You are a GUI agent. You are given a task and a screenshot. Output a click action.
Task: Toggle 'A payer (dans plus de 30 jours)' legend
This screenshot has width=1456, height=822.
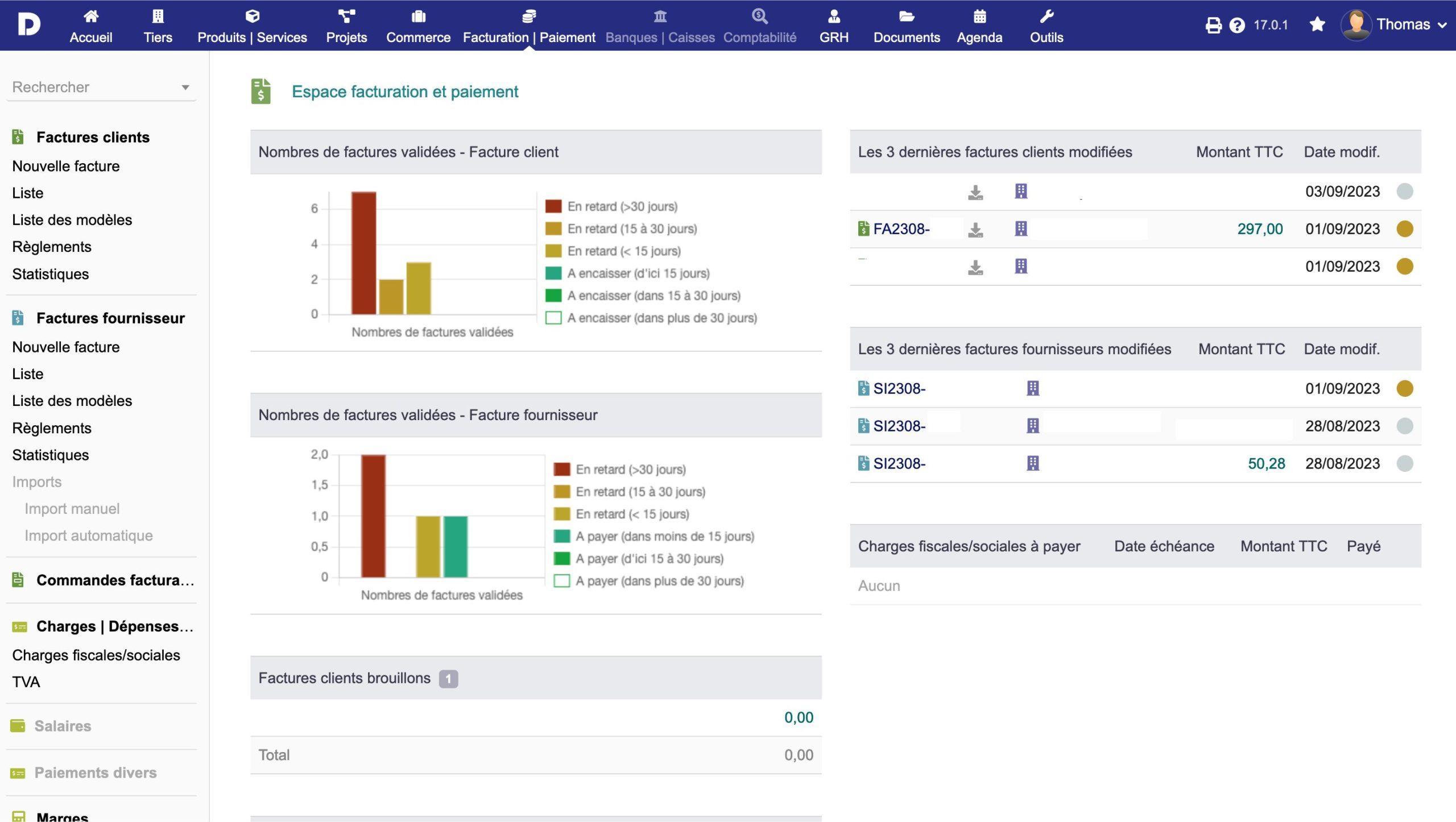(659, 581)
